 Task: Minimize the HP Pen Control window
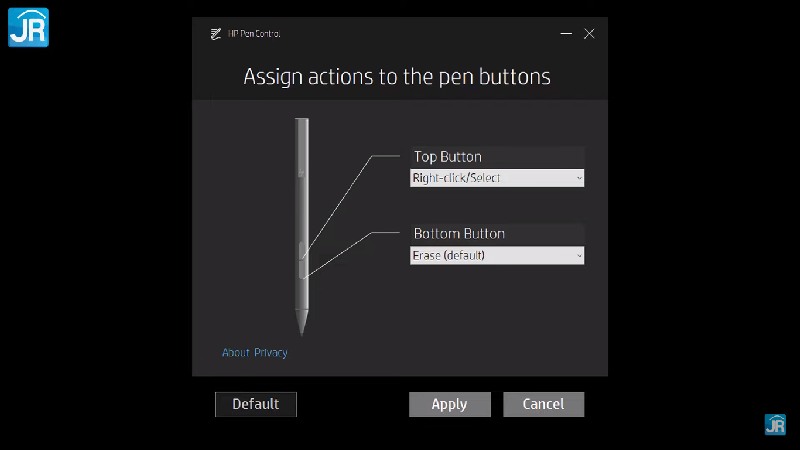(x=566, y=34)
